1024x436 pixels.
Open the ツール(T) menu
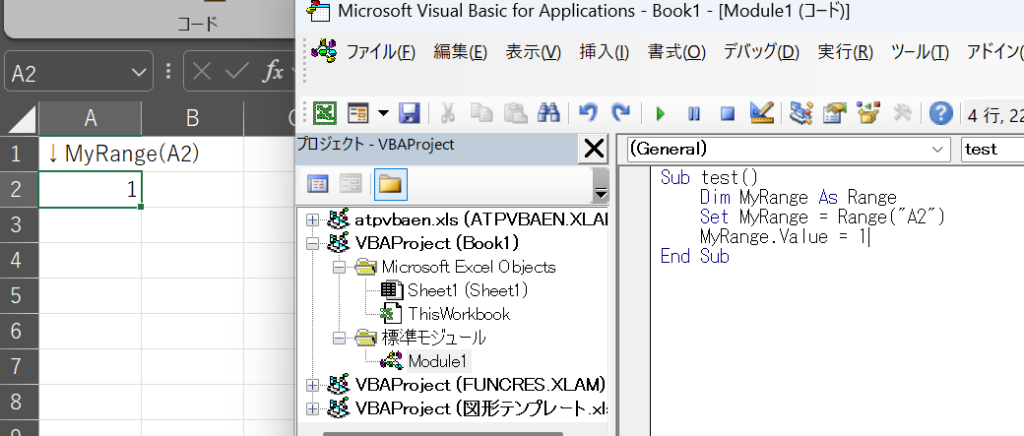[920, 52]
